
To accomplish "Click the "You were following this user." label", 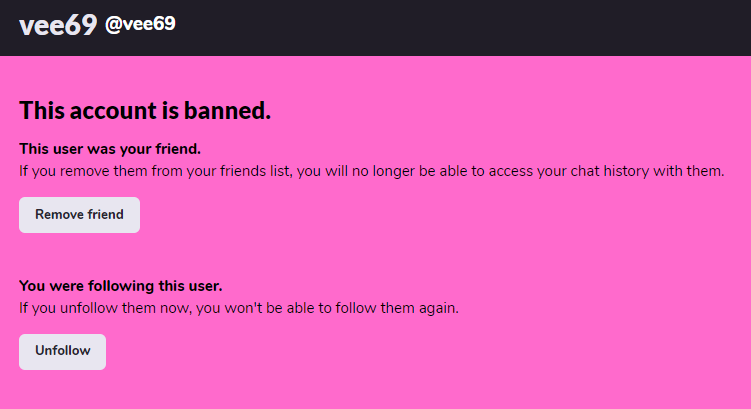I will (121, 286).
